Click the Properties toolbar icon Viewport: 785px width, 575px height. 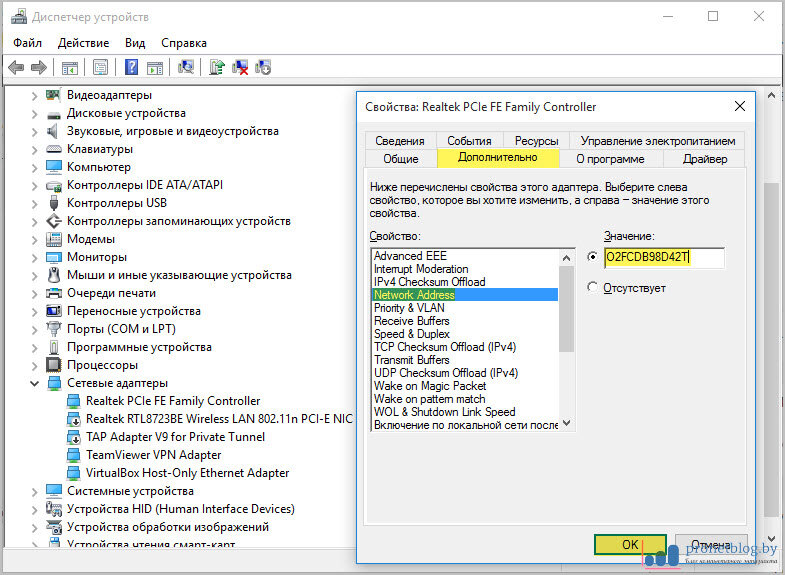click(x=101, y=67)
